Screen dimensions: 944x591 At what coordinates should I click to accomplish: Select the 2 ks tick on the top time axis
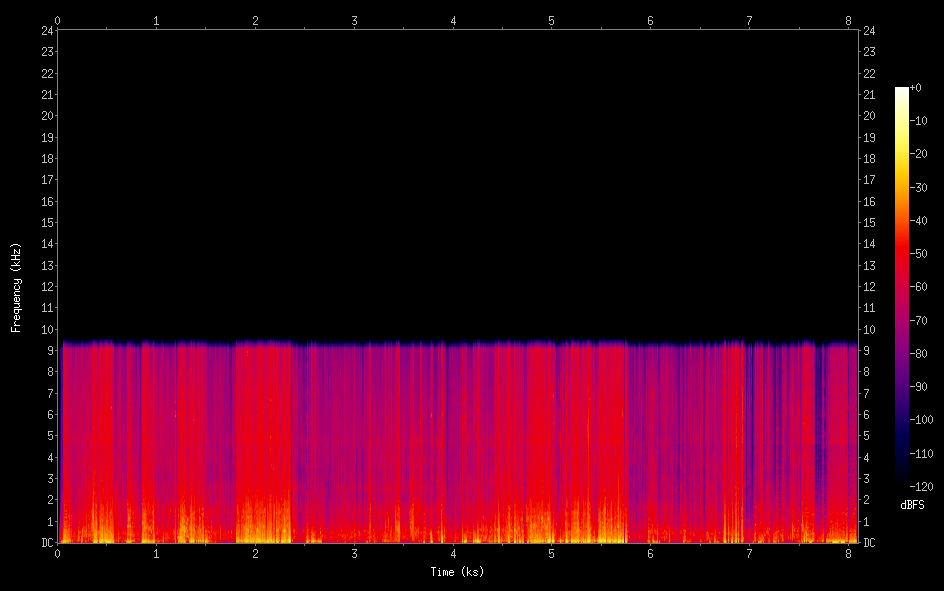(256, 20)
